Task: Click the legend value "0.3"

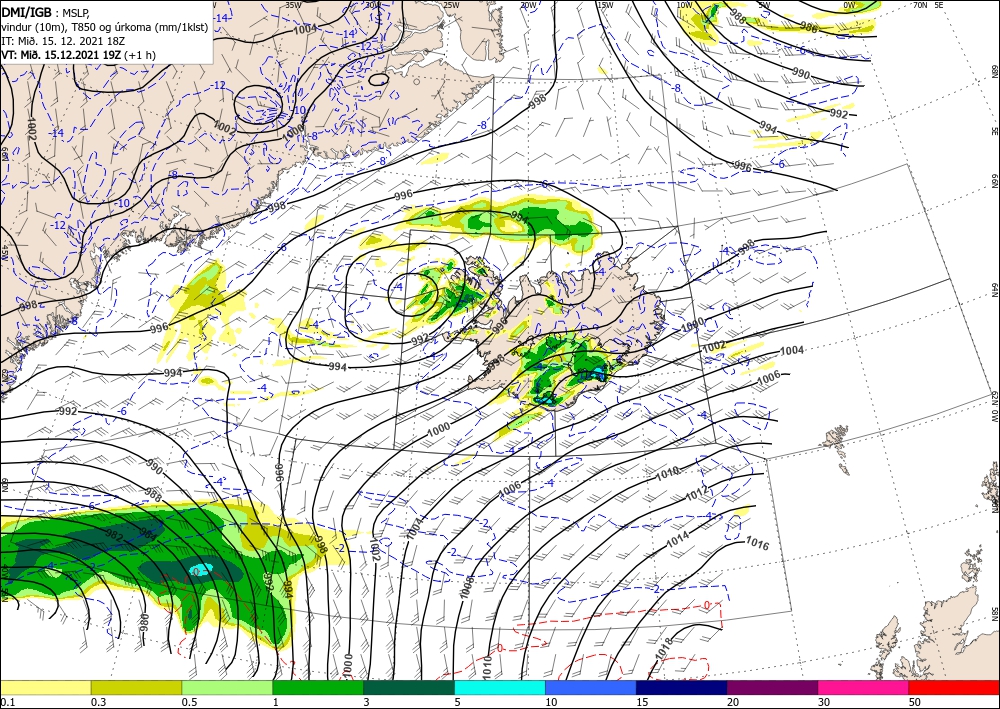Action: [x=98, y=702]
